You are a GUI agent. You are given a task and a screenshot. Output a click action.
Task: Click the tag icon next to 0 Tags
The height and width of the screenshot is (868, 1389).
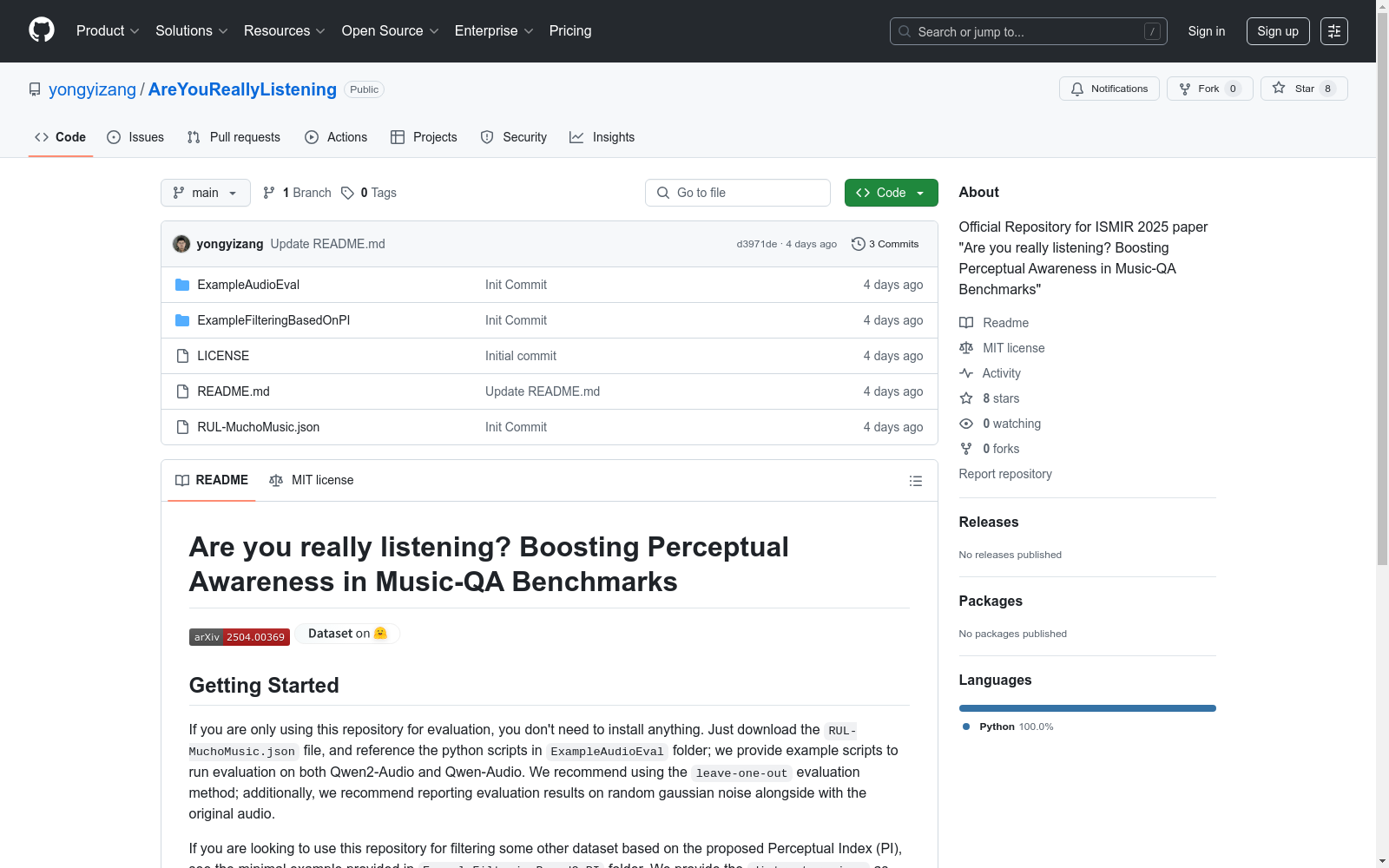tap(347, 193)
